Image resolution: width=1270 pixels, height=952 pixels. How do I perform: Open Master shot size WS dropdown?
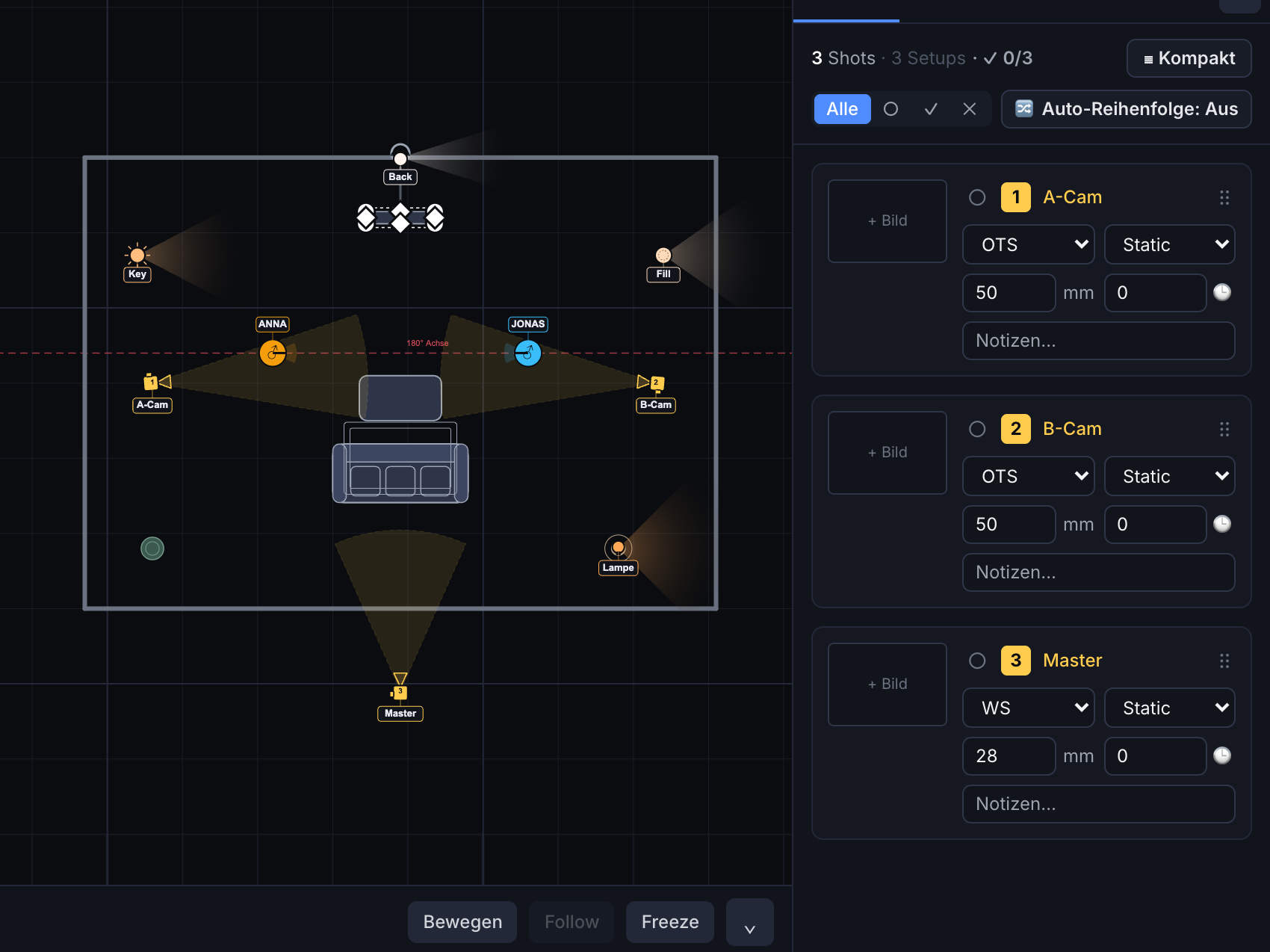click(x=1029, y=708)
